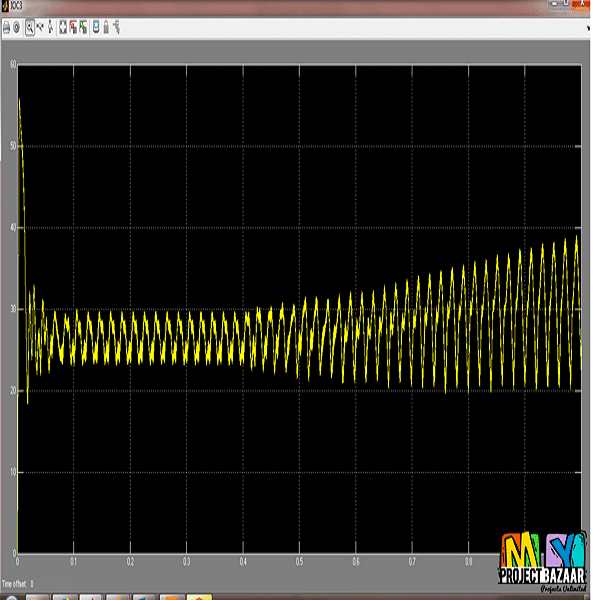This screenshot has width=600, height=600.
Task: Select the Zoom magnifier tool
Action: tap(30, 28)
